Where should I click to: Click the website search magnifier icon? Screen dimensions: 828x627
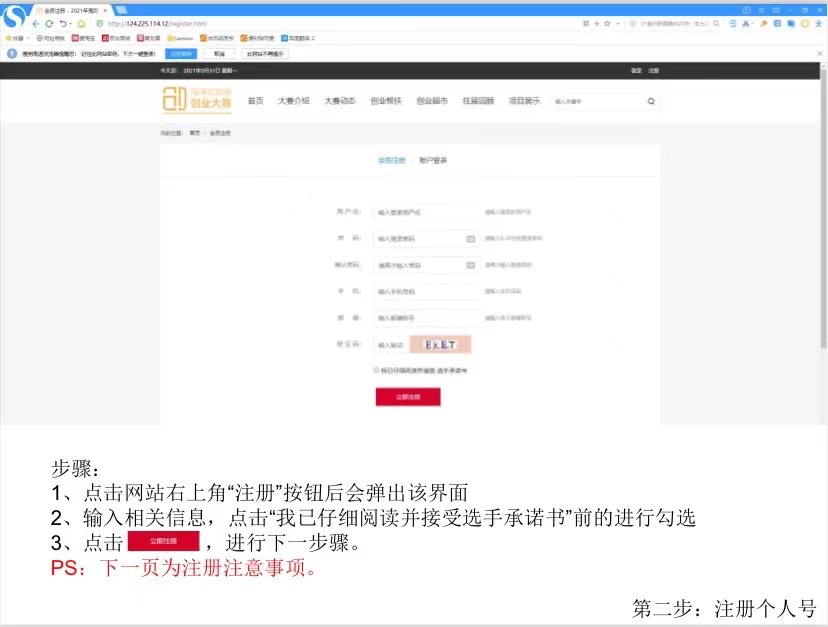click(651, 101)
